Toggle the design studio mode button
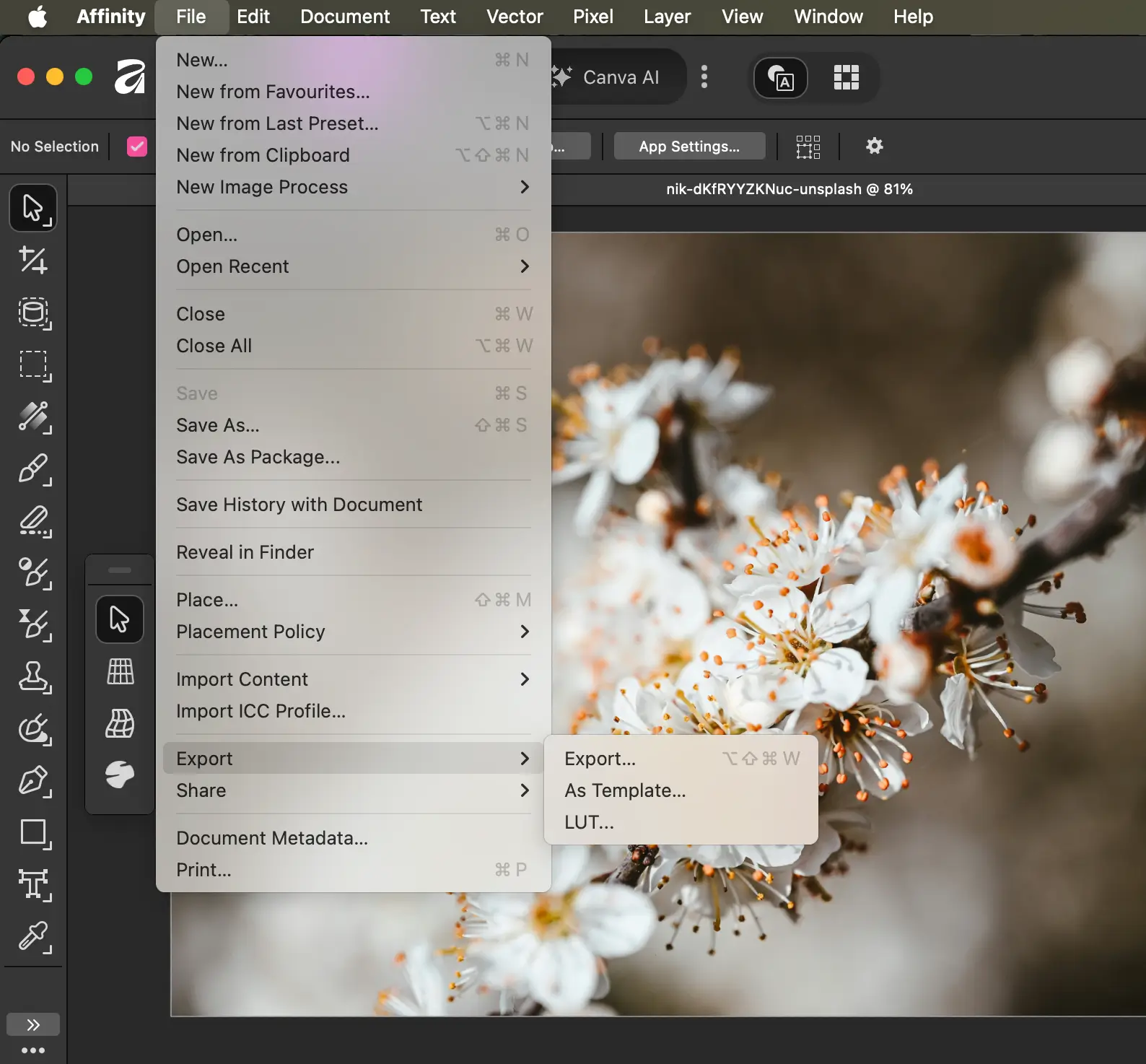Image resolution: width=1146 pixels, height=1064 pixels. [781, 77]
